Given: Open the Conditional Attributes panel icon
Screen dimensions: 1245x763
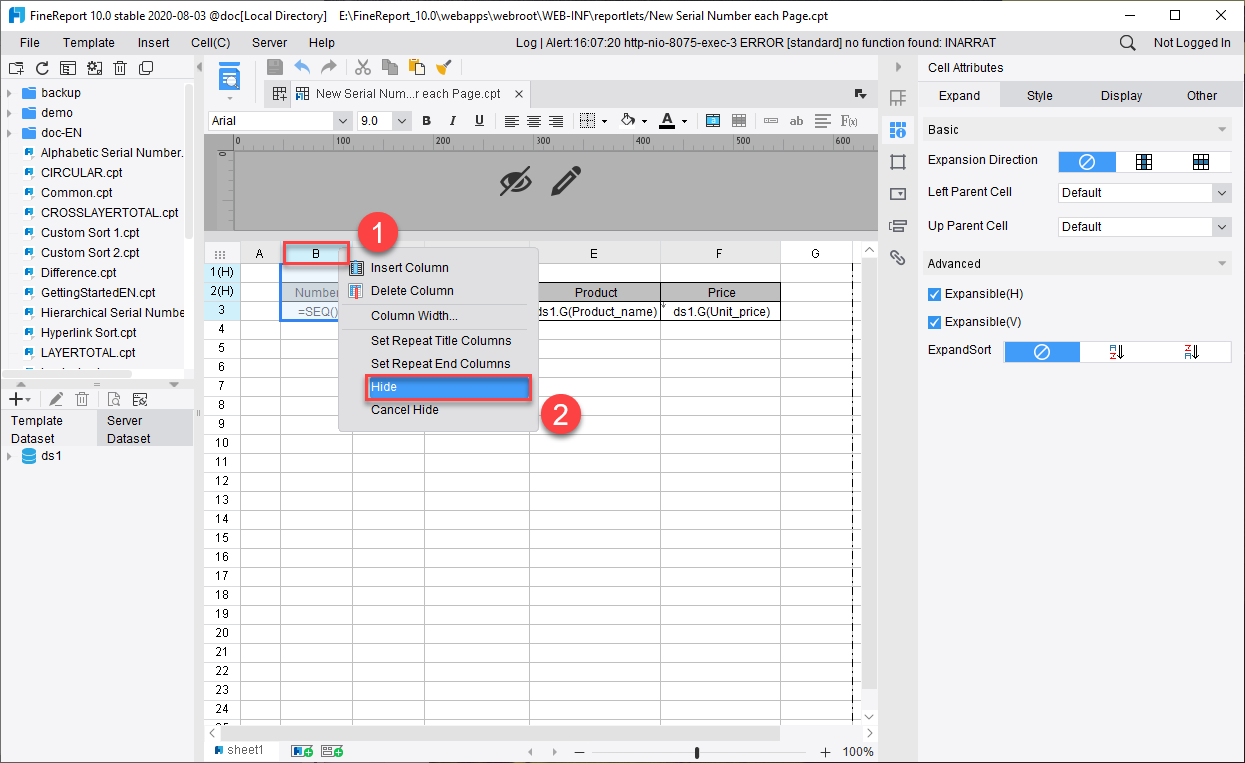Looking at the screenshot, I should pos(897,225).
